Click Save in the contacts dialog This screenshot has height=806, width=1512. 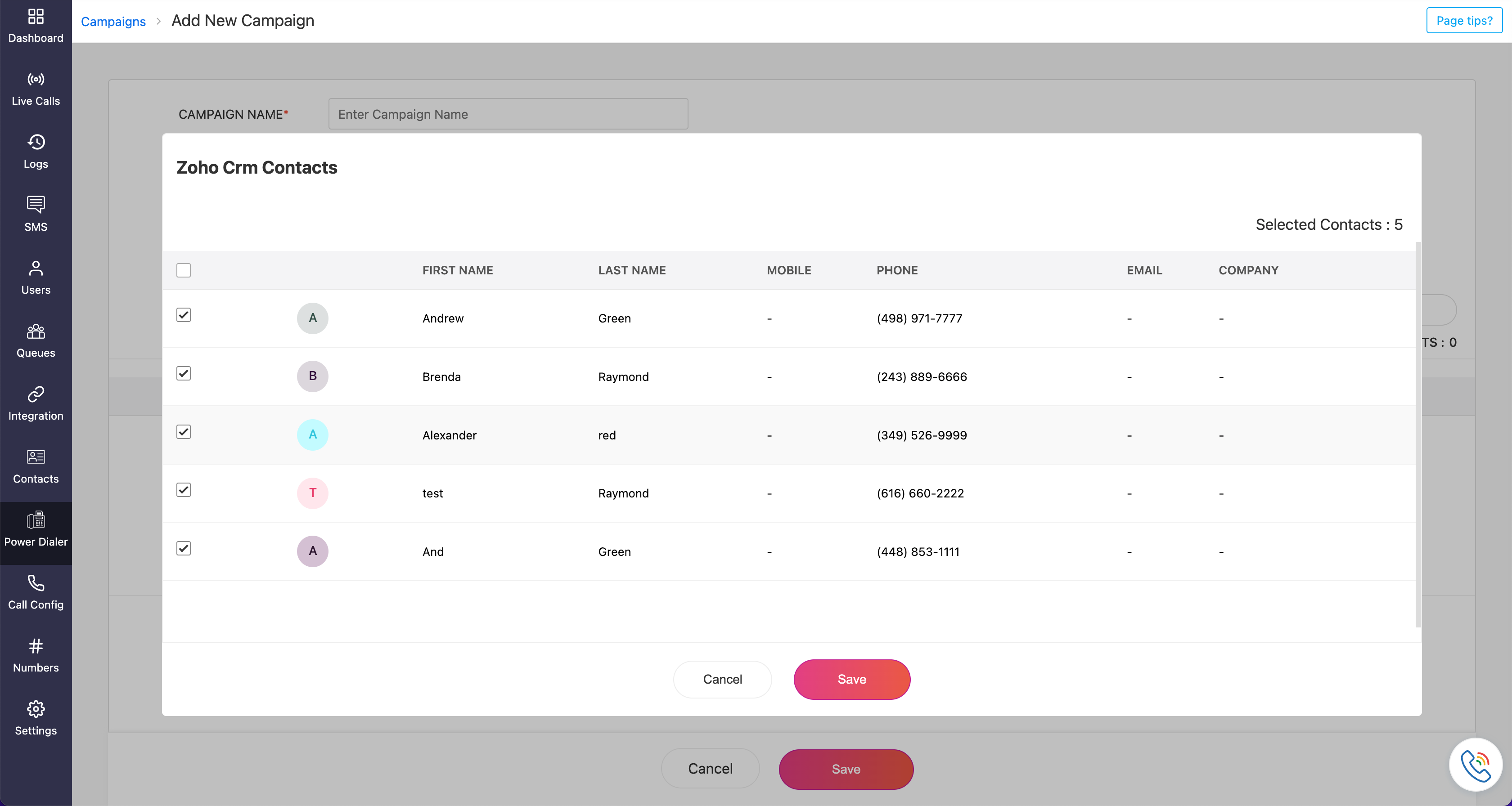click(852, 679)
